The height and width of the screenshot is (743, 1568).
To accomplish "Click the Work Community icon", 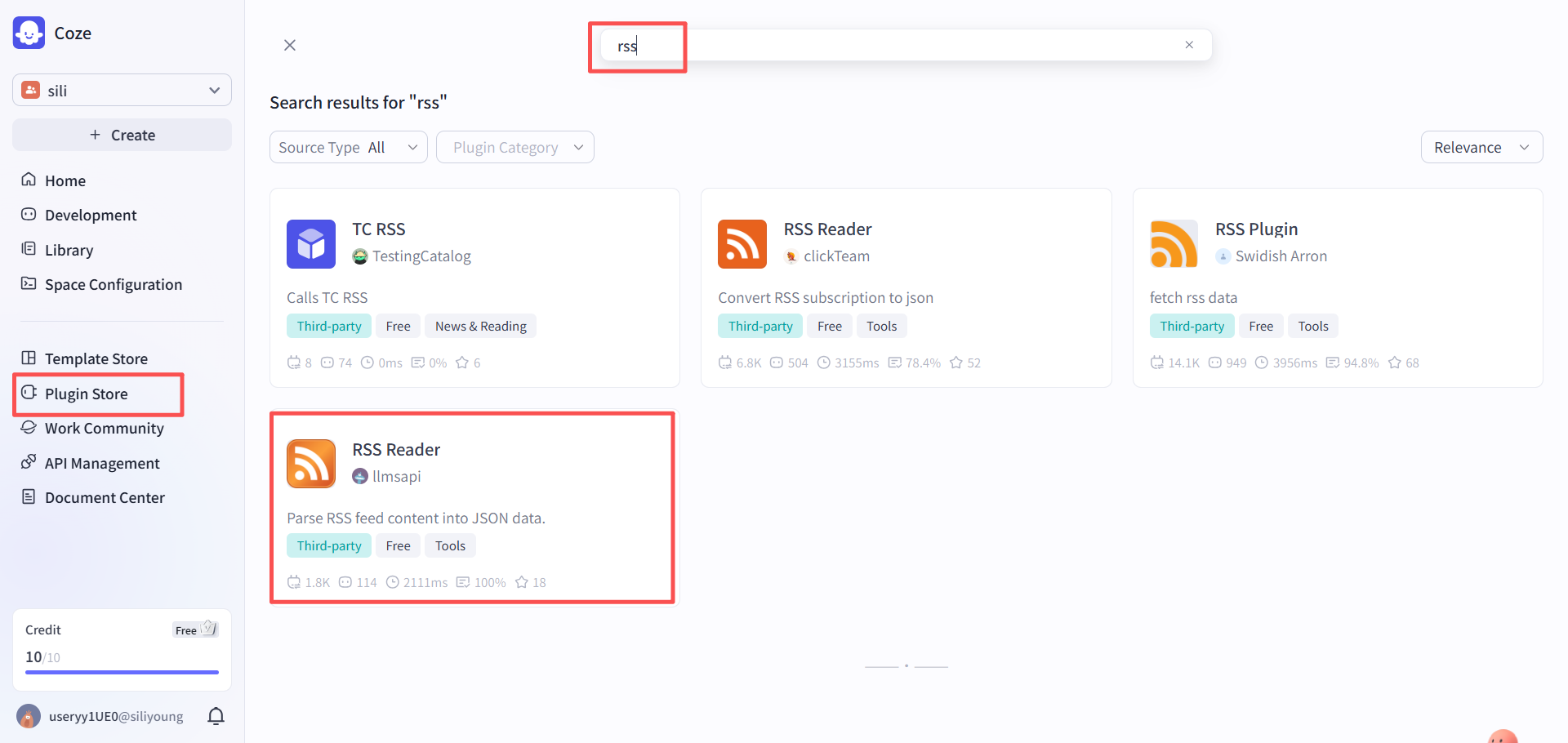I will pos(29,427).
